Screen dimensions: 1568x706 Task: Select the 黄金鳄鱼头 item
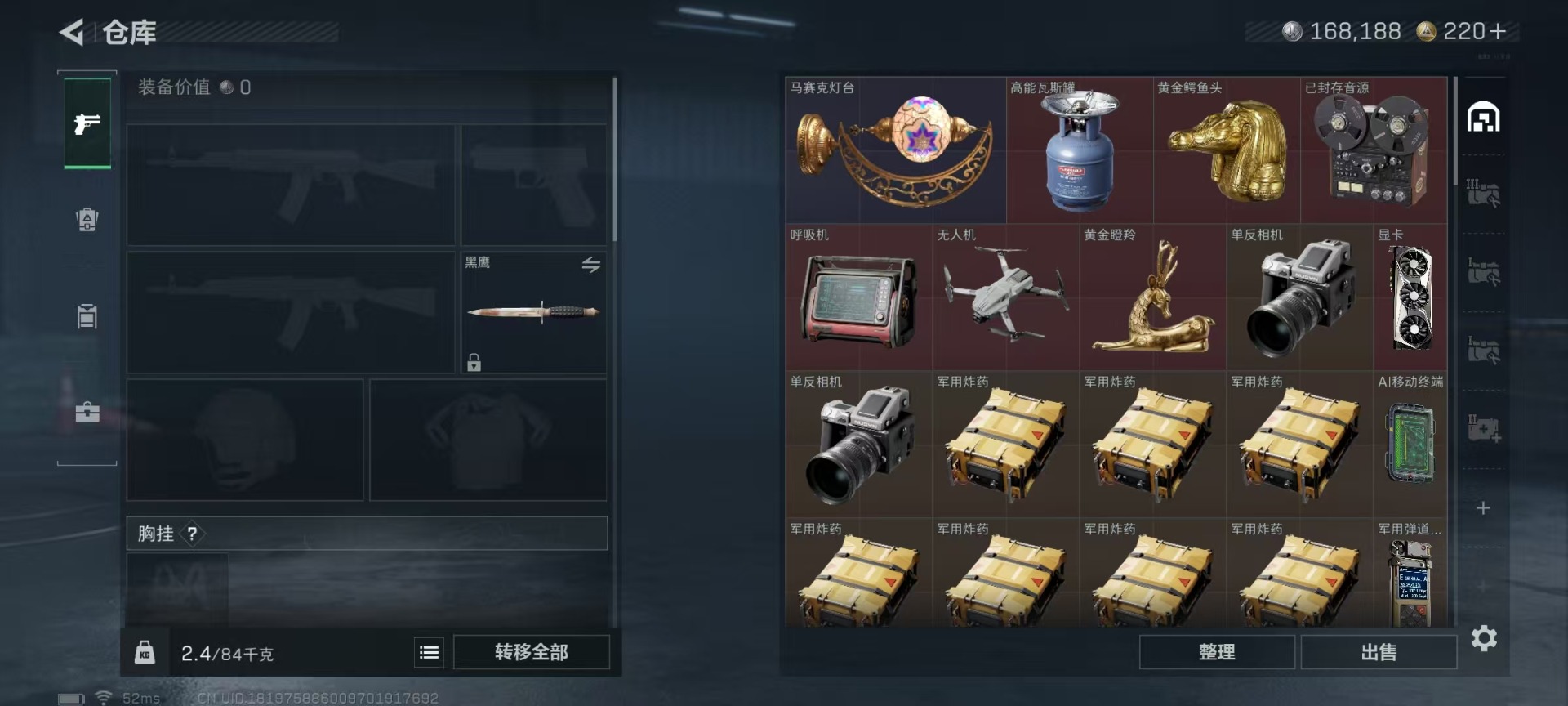pyautogui.click(x=1227, y=150)
